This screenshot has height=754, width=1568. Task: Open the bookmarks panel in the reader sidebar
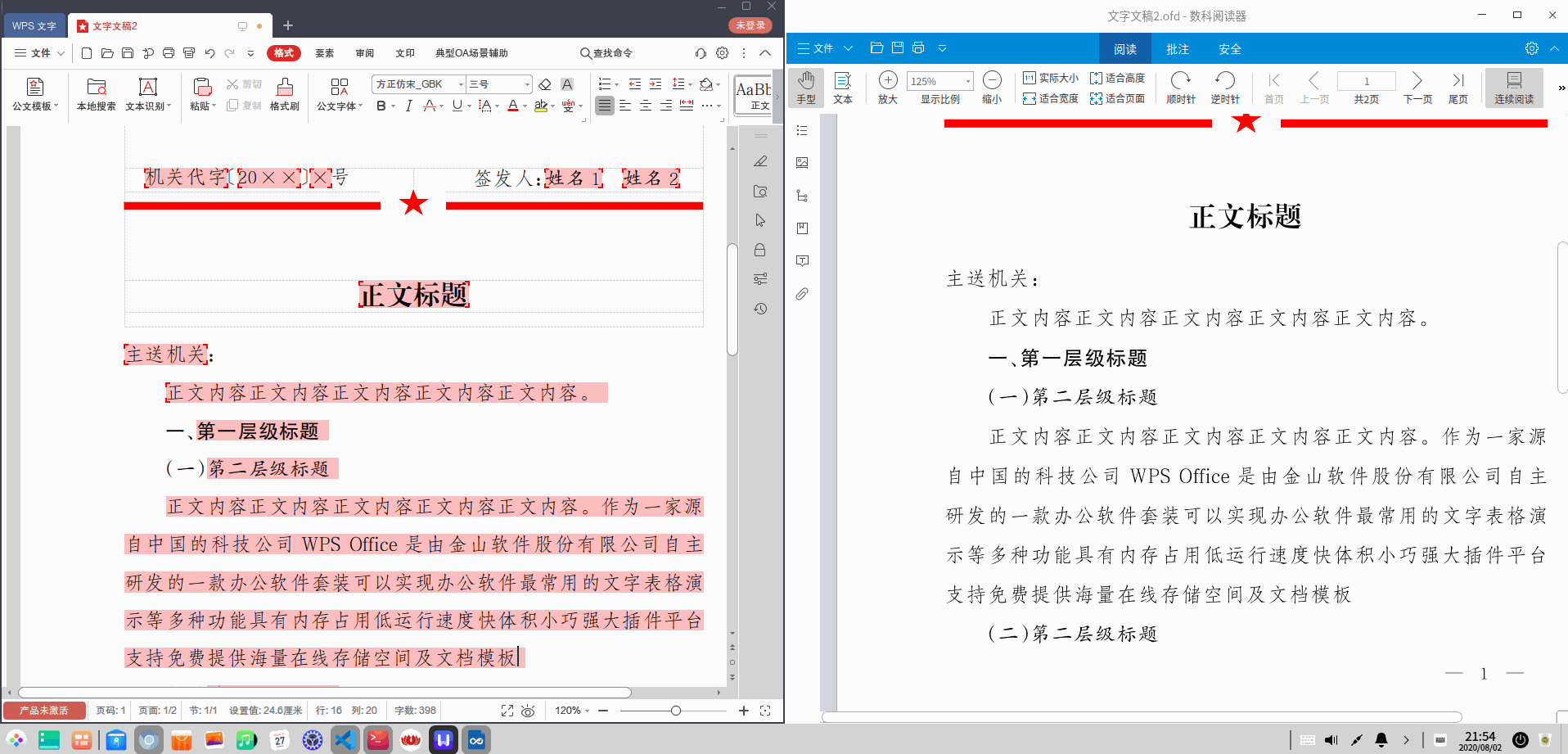(x=801, y=228)
